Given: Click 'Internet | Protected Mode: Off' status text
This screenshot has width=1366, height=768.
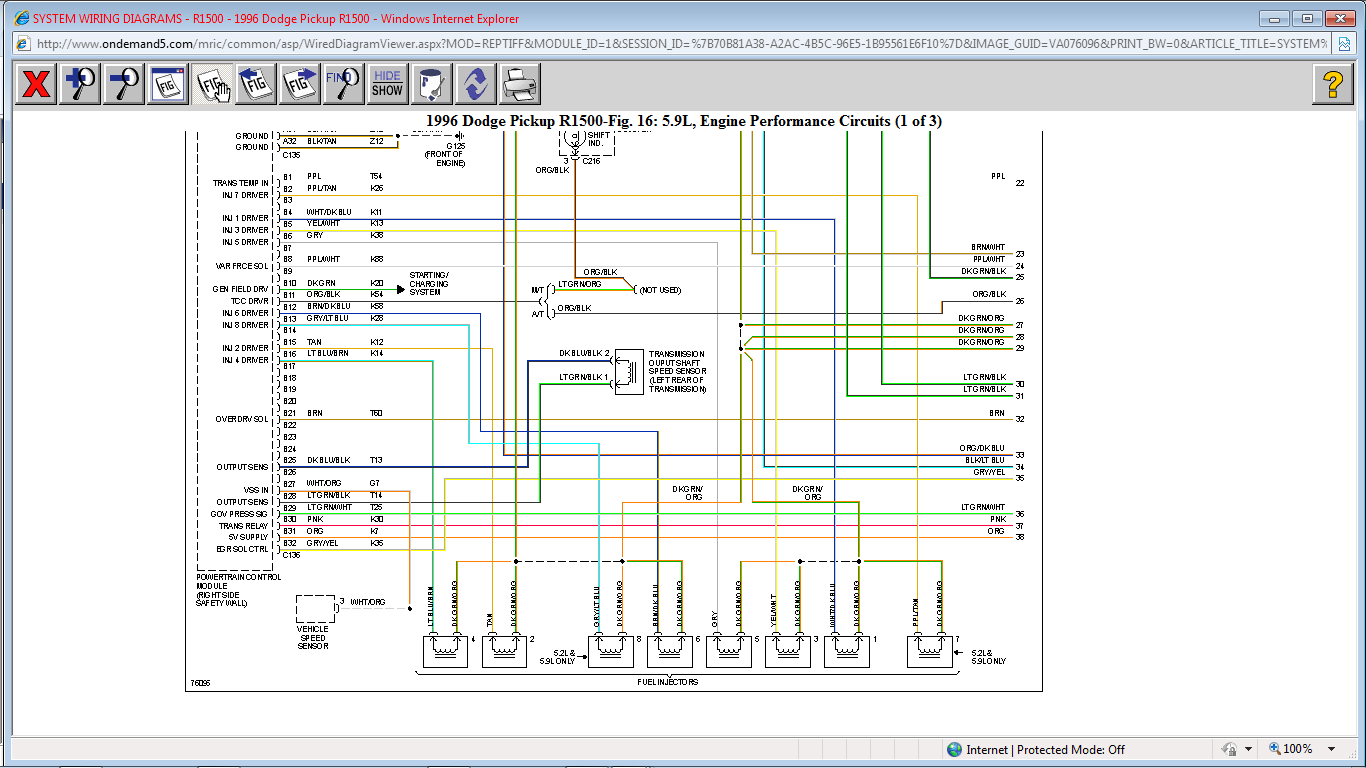Looking at the screenshot, I should coord(1045,749).
